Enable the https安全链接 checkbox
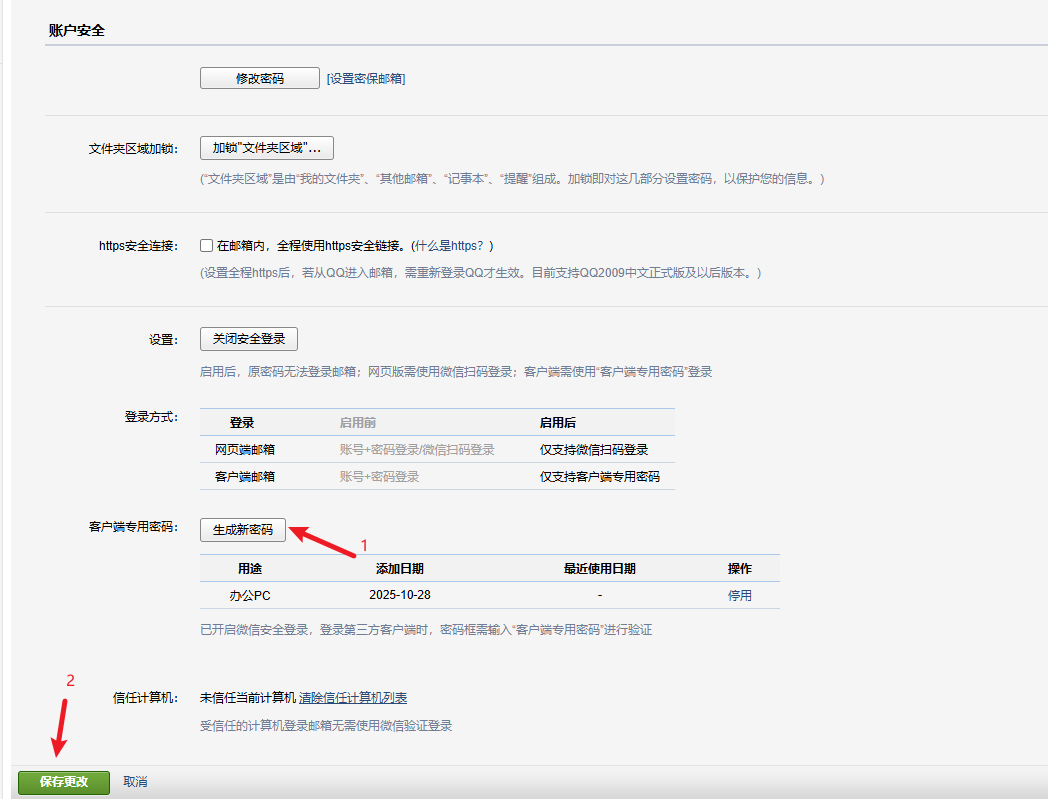Image resolution: width=1048 pixels, height=799 pixels. [207, 245]
